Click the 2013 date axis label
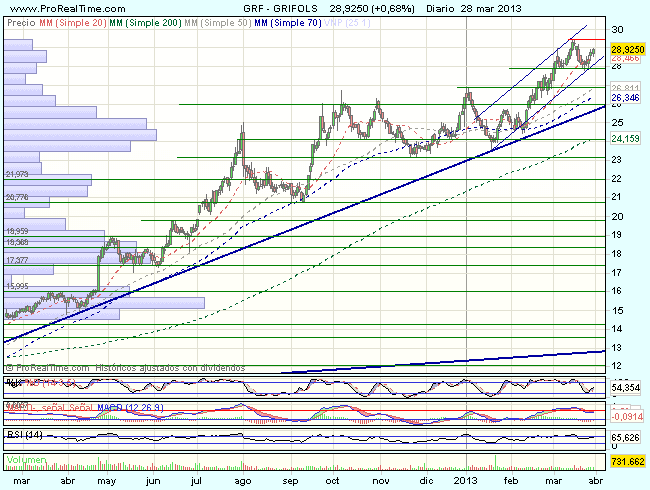The image size is (650, 490). click(466, 481)
